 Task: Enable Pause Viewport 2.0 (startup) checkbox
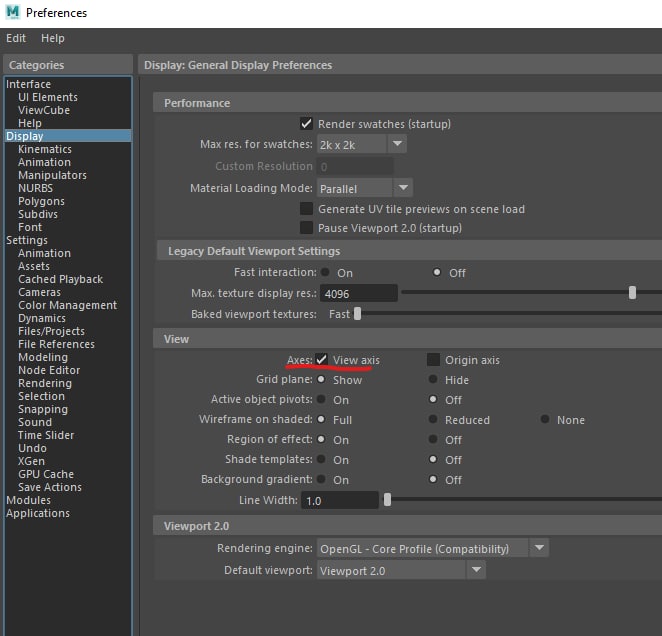pyautogui.click(x=306, y=228)
